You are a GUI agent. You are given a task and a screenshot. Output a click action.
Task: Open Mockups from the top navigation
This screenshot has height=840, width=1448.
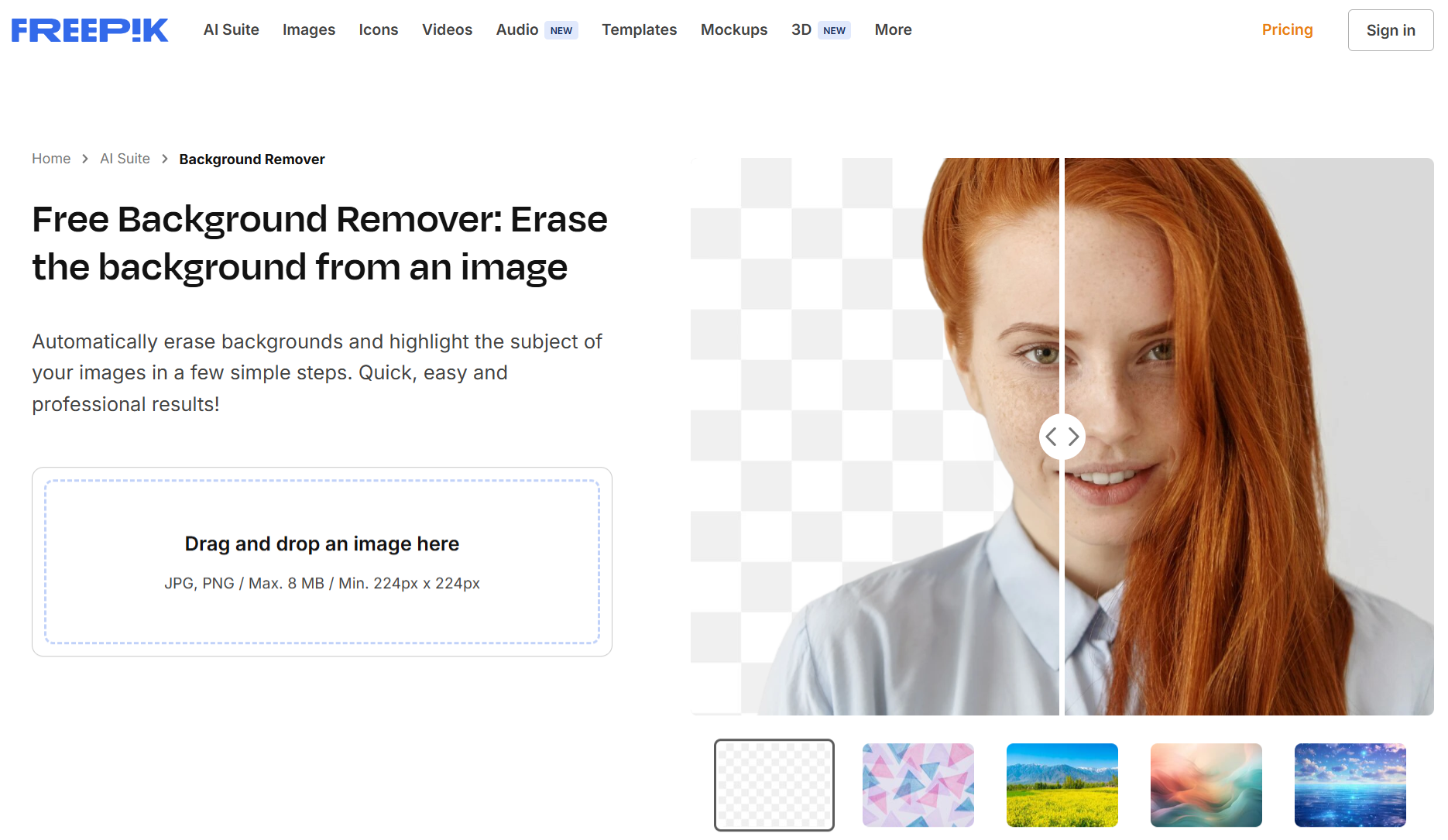(733, 30)
